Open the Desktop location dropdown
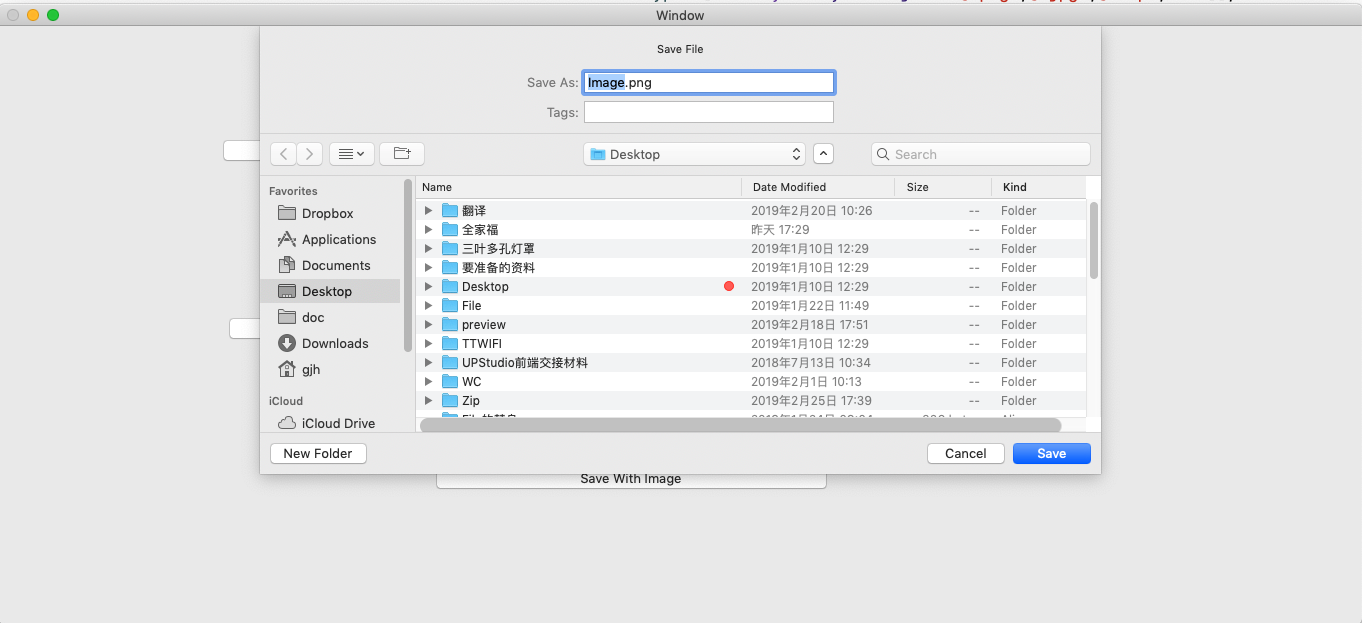Screen dimensions: 1362x623 tap(694, 154)
